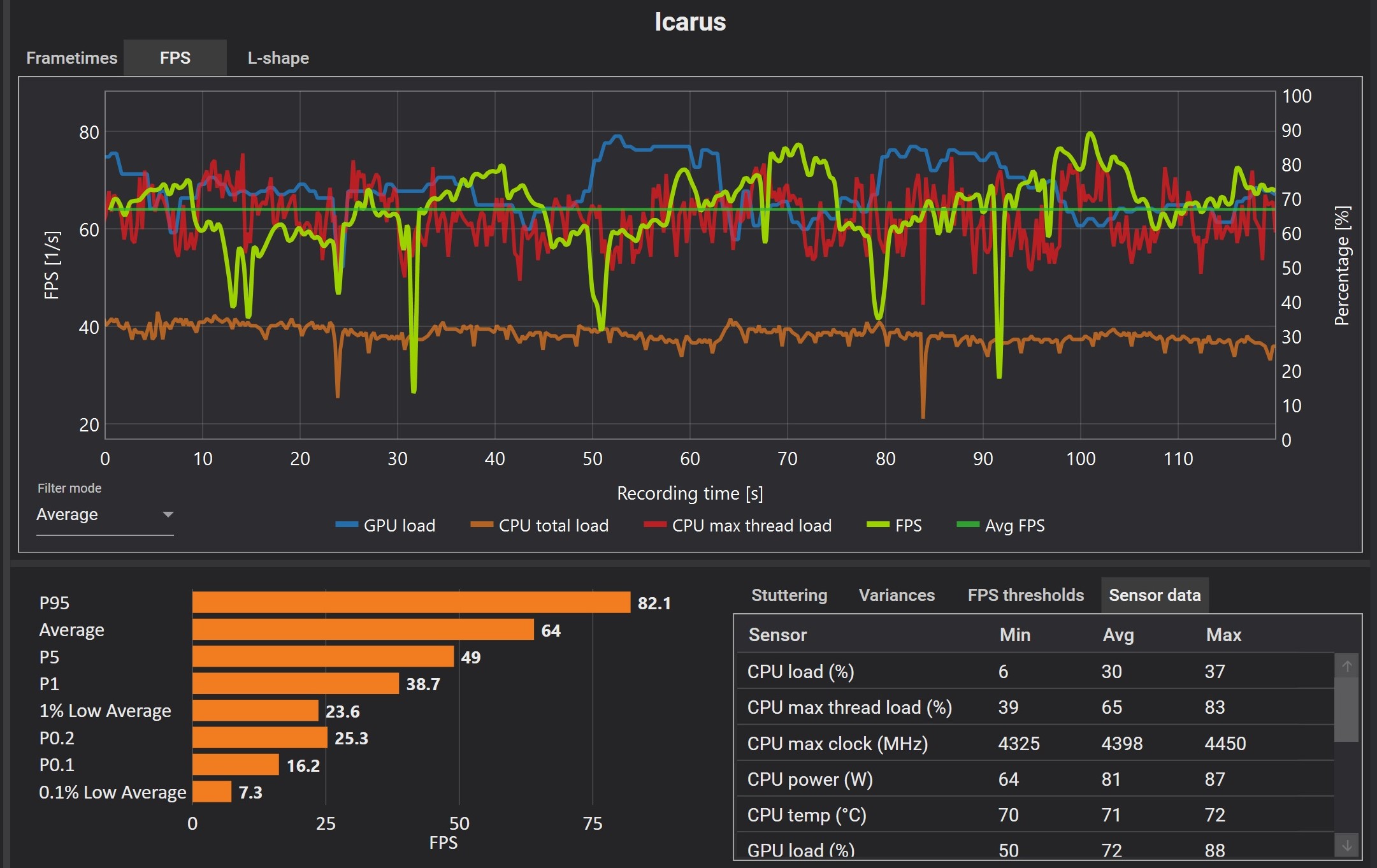The height and width of the screenshot is (868, 1377).
Task: Click the sensor table scrollbar thumb
Action: point(1346,709)
